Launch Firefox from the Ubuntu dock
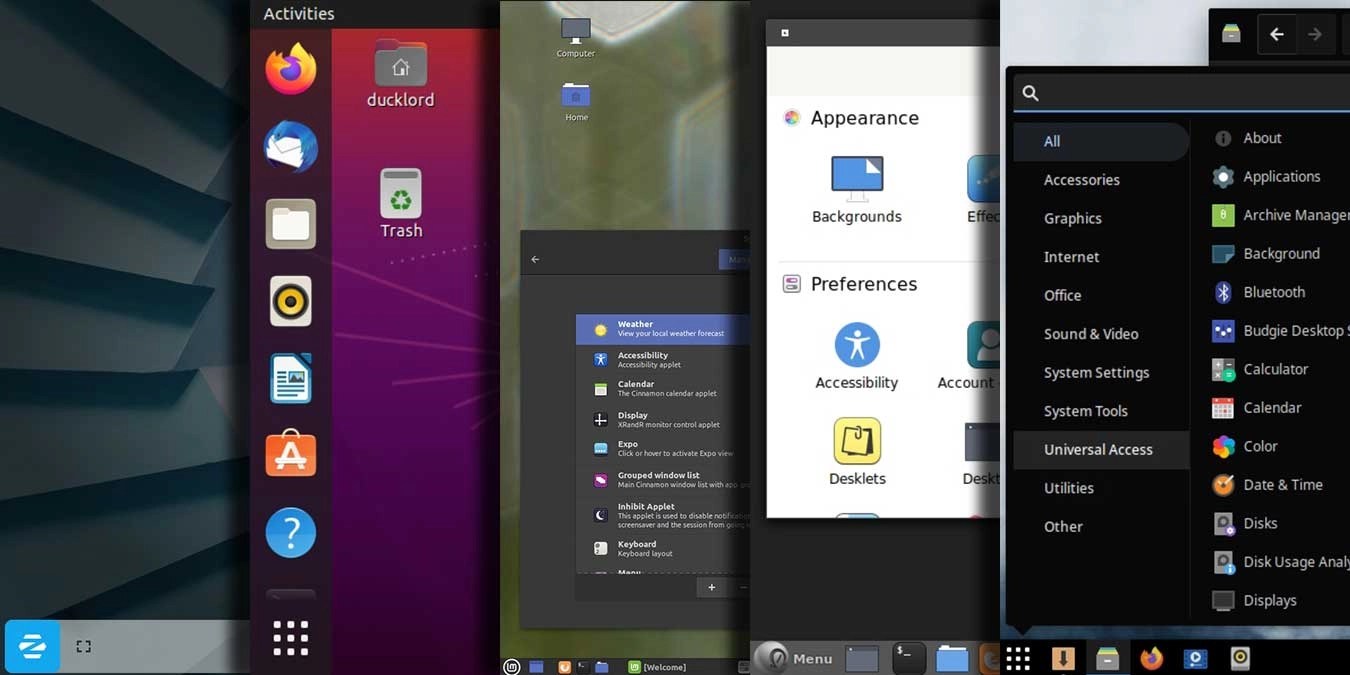Image resolution: width=1350 pixels, height=675 pixels. coord(291,69)
